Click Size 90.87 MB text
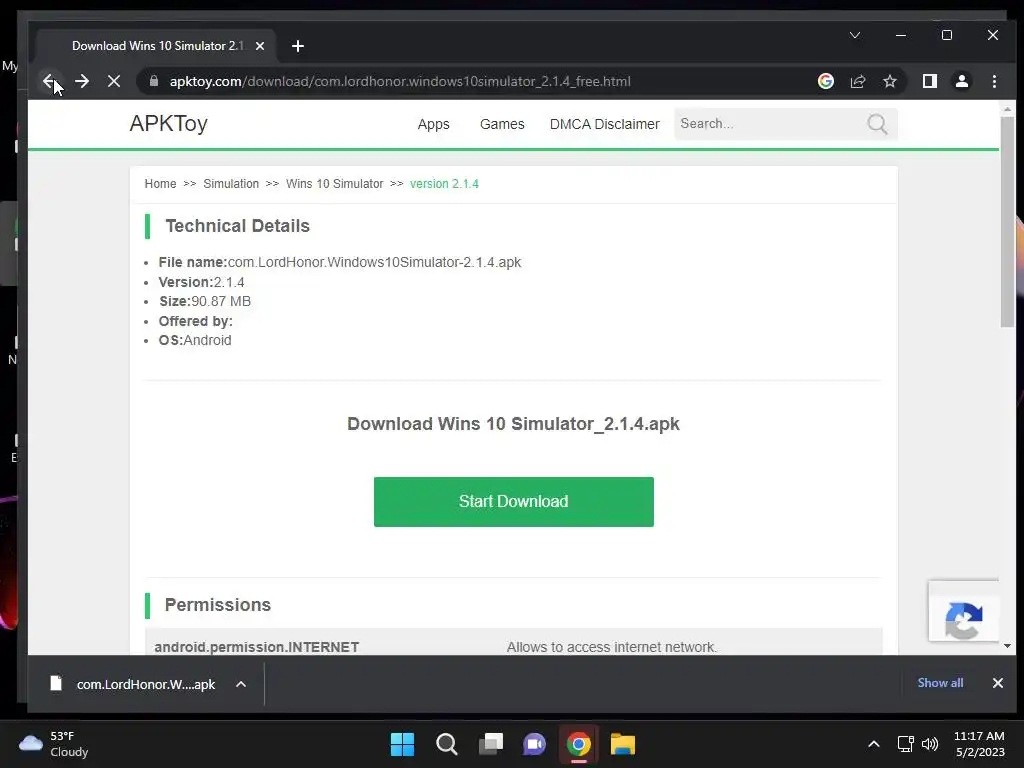The width and height of the screenshot is (1024, 768). click(x=205, y=301)
